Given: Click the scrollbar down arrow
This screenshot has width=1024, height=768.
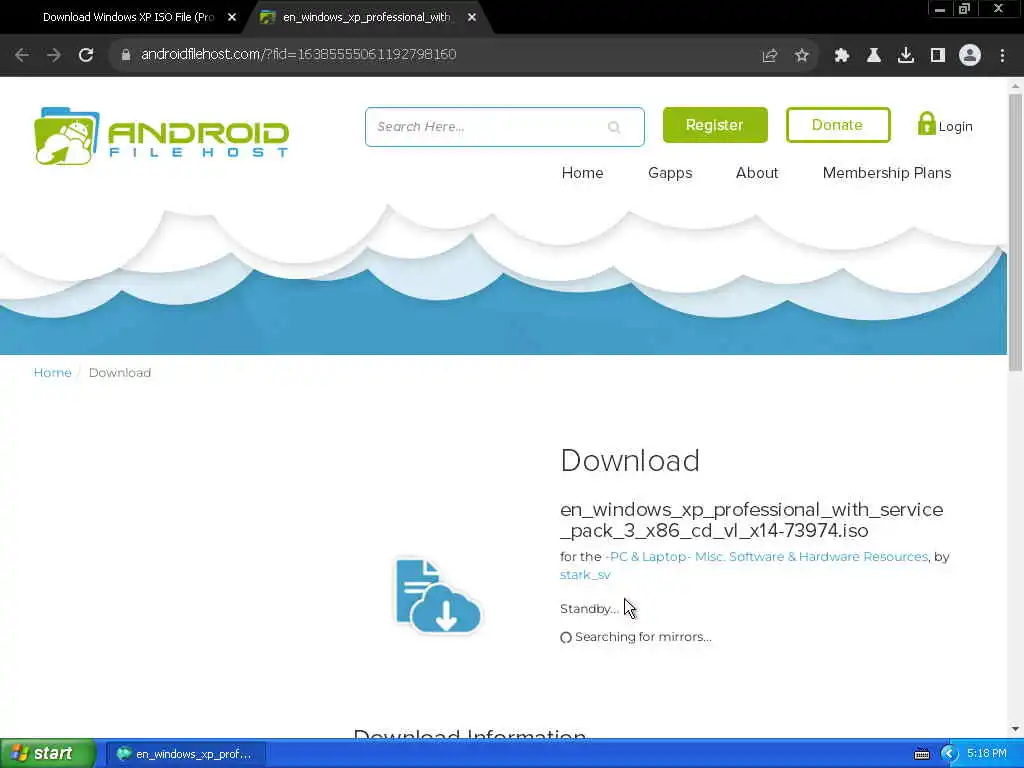Looking at the screenshot, I should (x=1015, y=729).
